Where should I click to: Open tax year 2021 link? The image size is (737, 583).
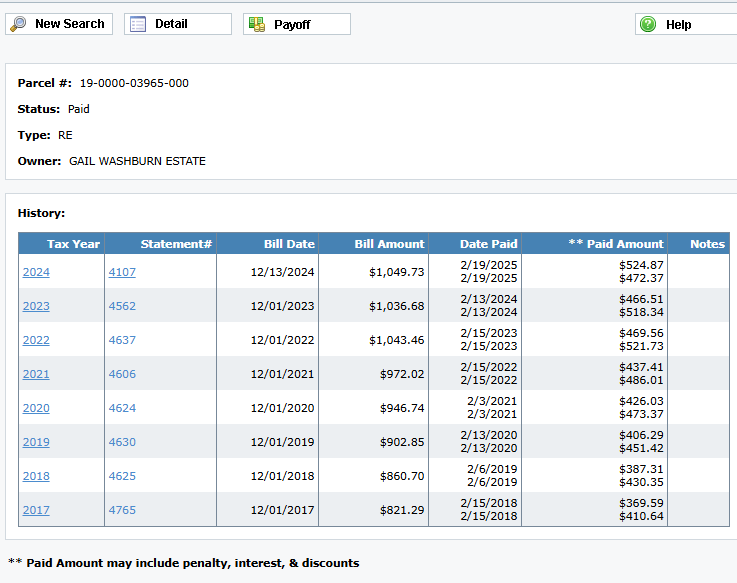pyautogui.click(x=36, y=374)
